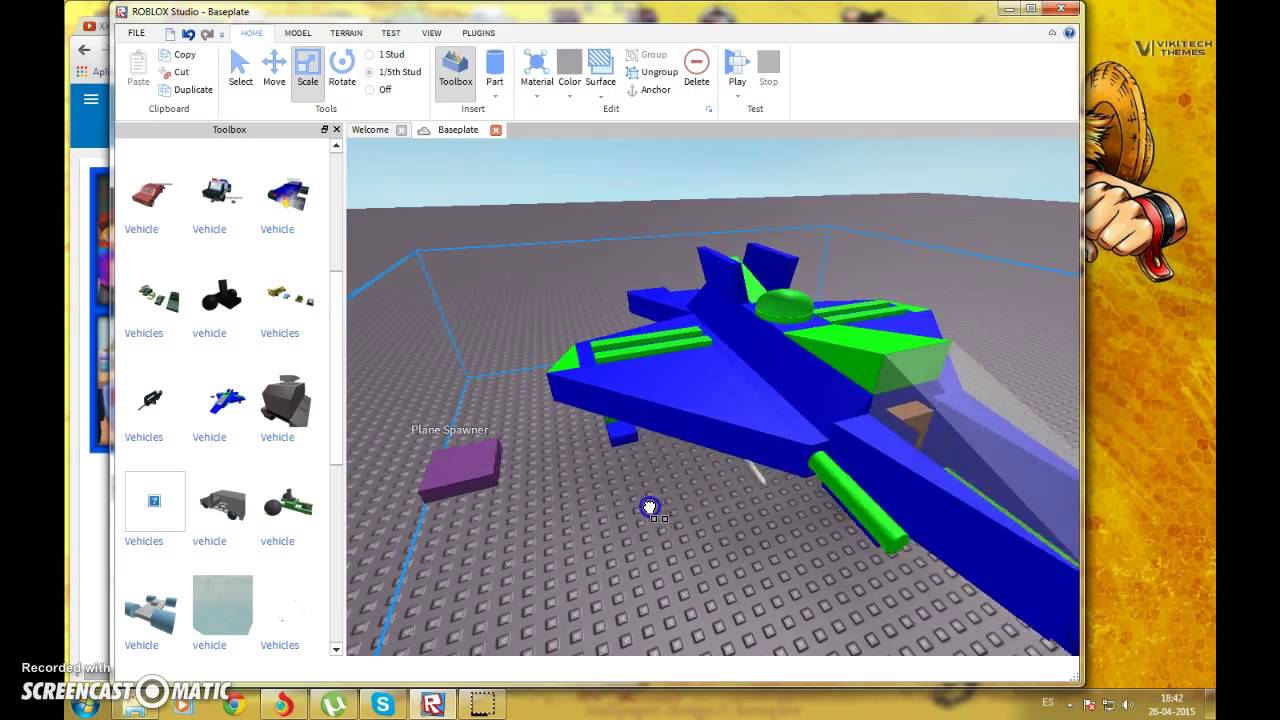Insert the blue jet Vehicle thumbnail

pos(226,402)
